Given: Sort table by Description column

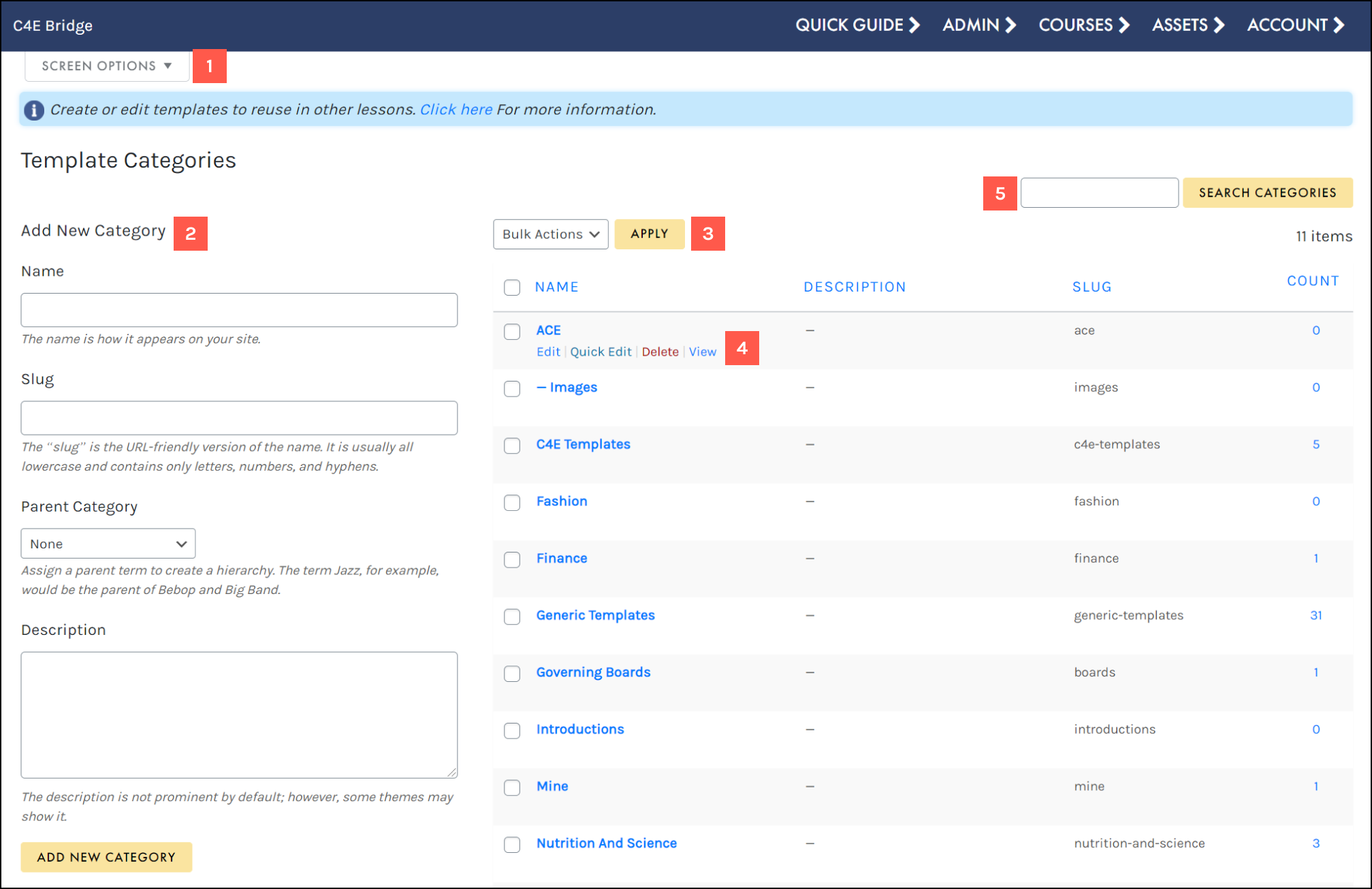Looking at the screenshot, I should pos(855,287).
